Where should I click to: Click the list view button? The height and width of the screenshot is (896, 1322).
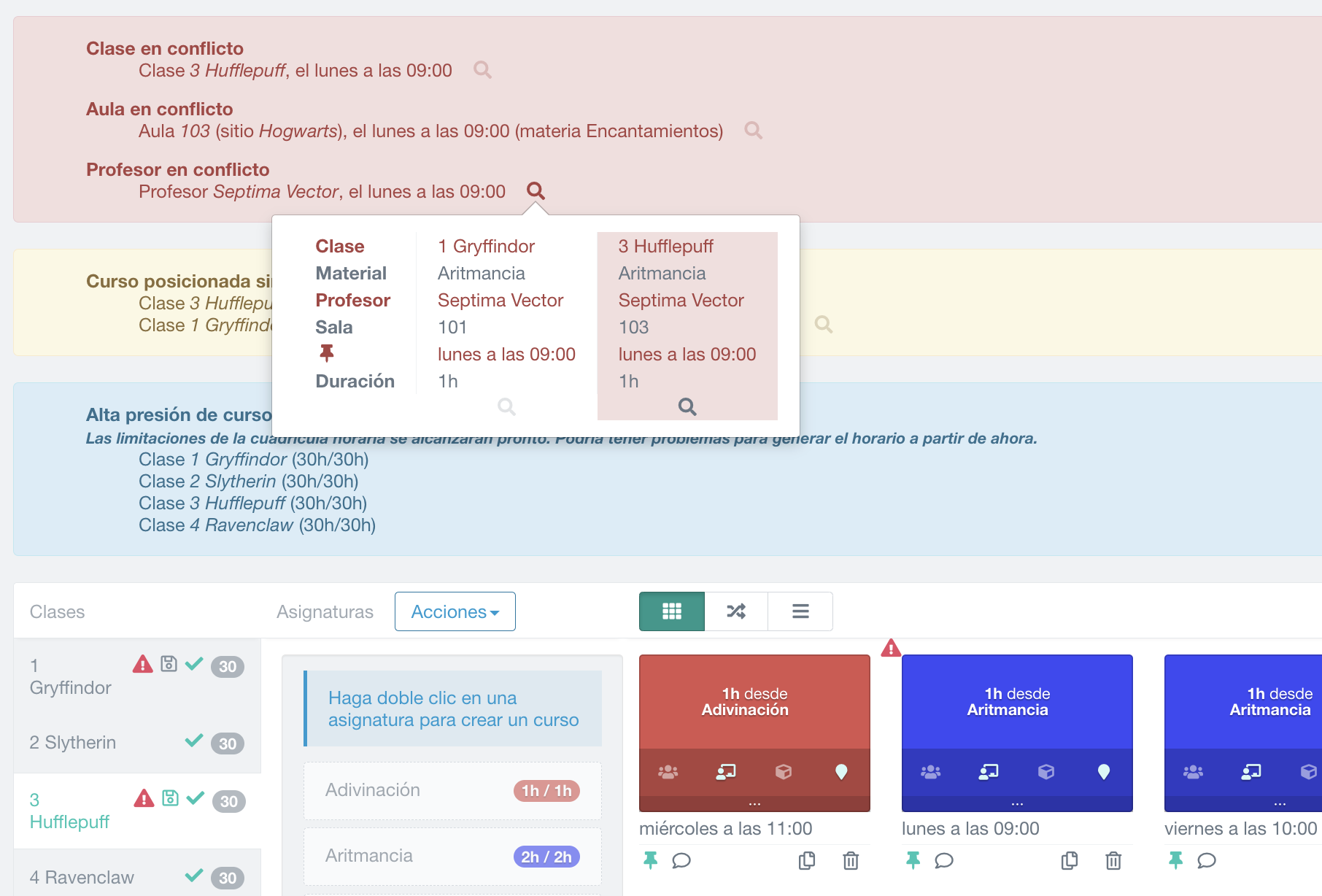coord(800,611)
